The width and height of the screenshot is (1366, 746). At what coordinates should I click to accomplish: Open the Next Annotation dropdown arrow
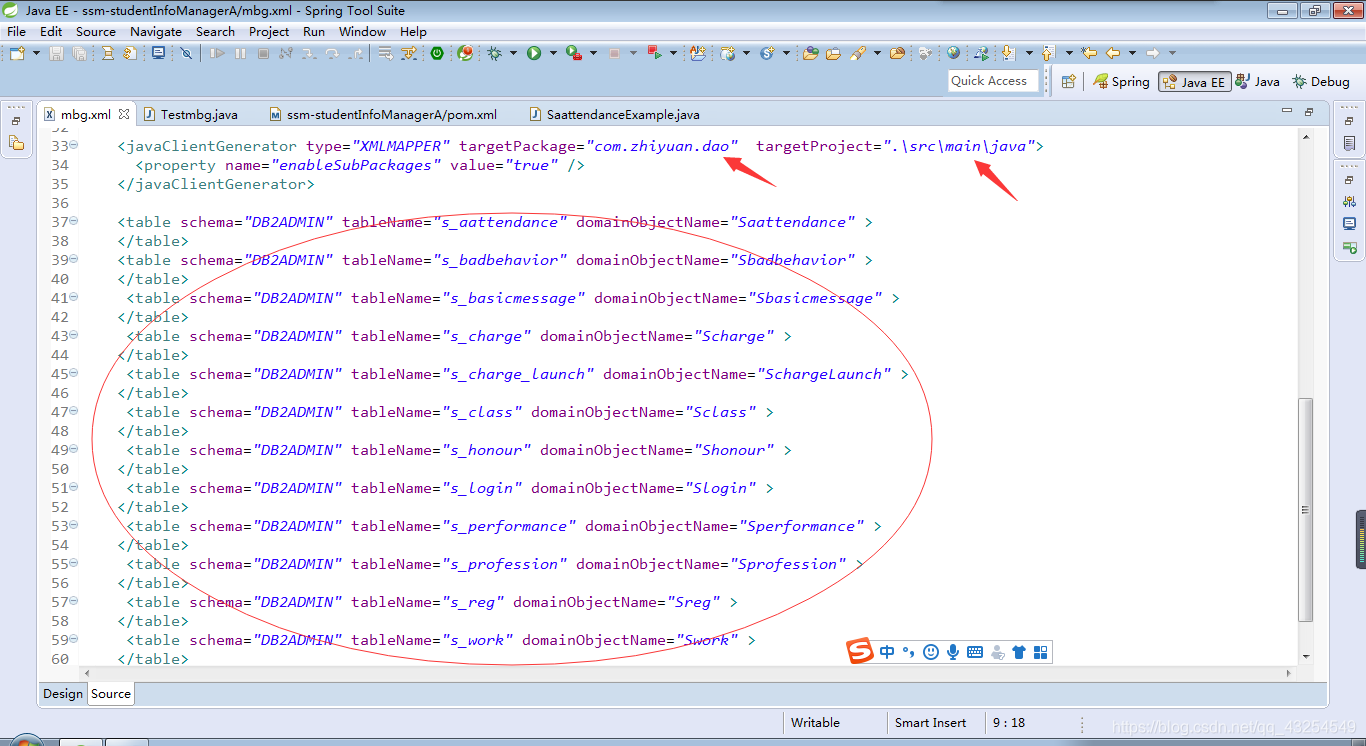click(x=1029, y=53)
